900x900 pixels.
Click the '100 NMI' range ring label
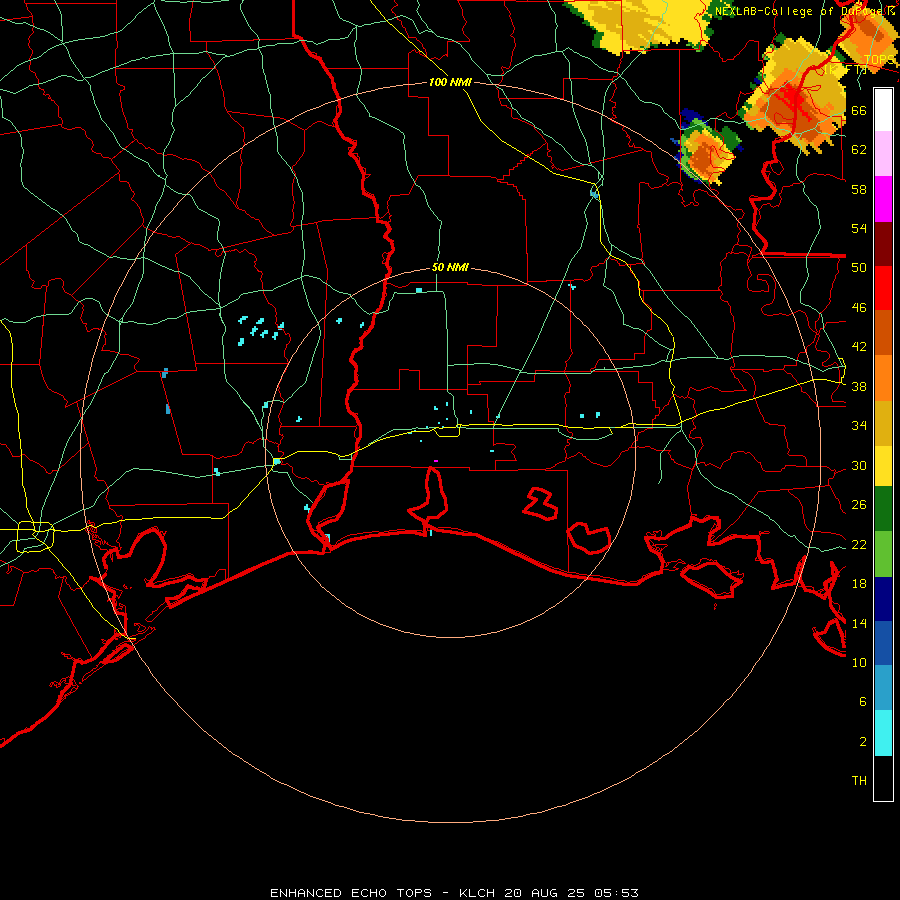pos(450,83)
